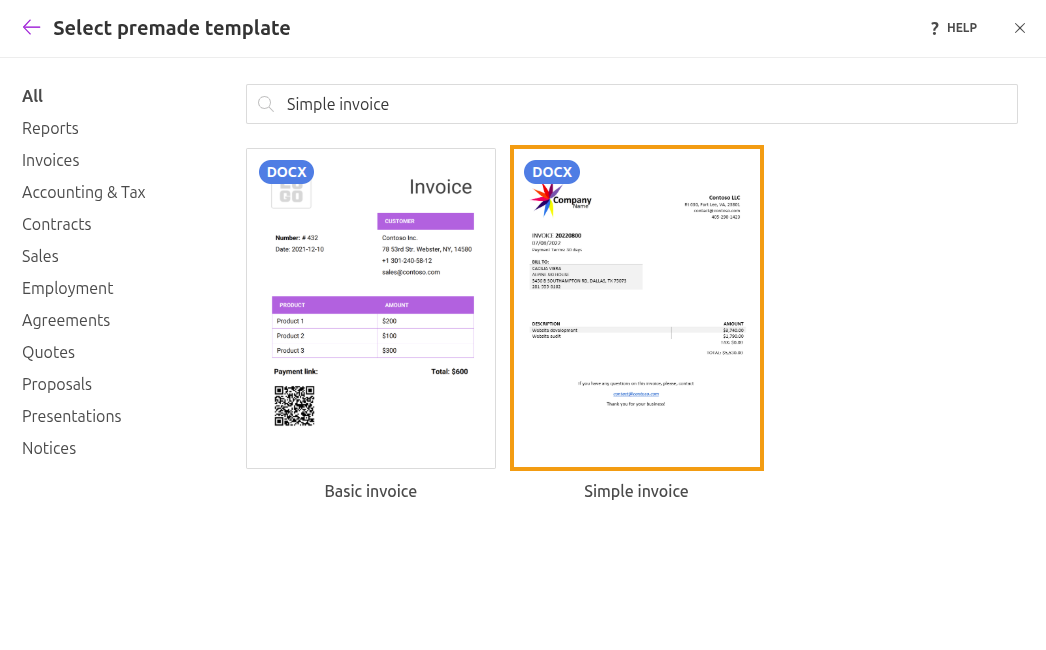
Task: Open the Help link
Action: tap(953, 28)
